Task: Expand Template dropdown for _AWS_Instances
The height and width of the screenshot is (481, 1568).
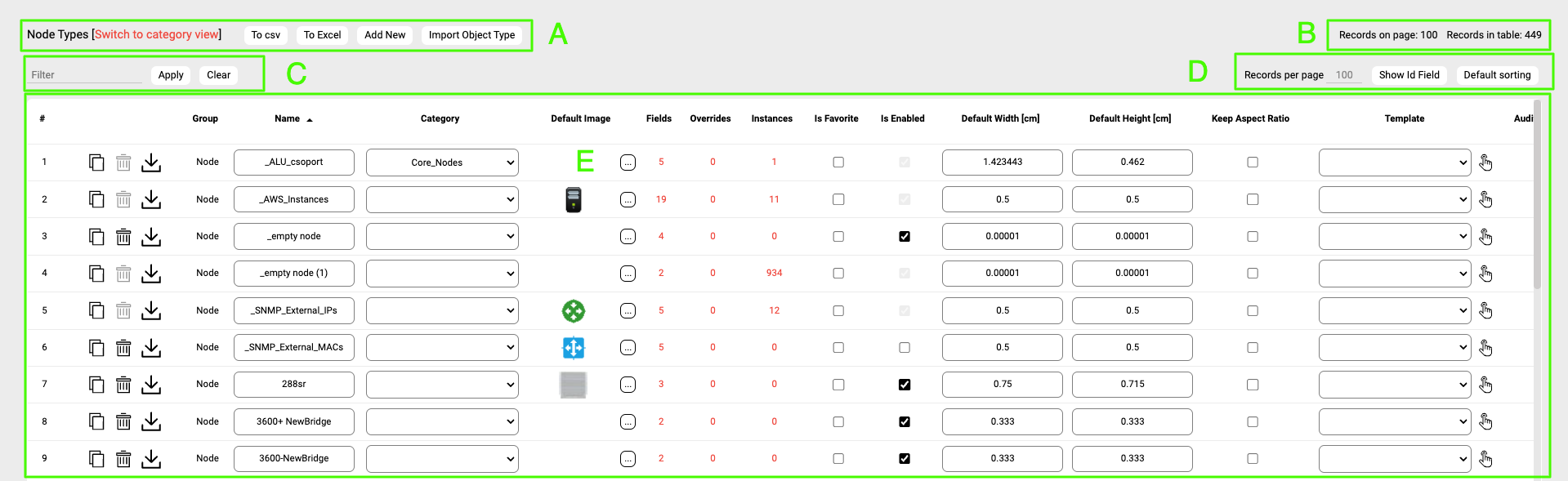Action: (x=1394, y=199)
